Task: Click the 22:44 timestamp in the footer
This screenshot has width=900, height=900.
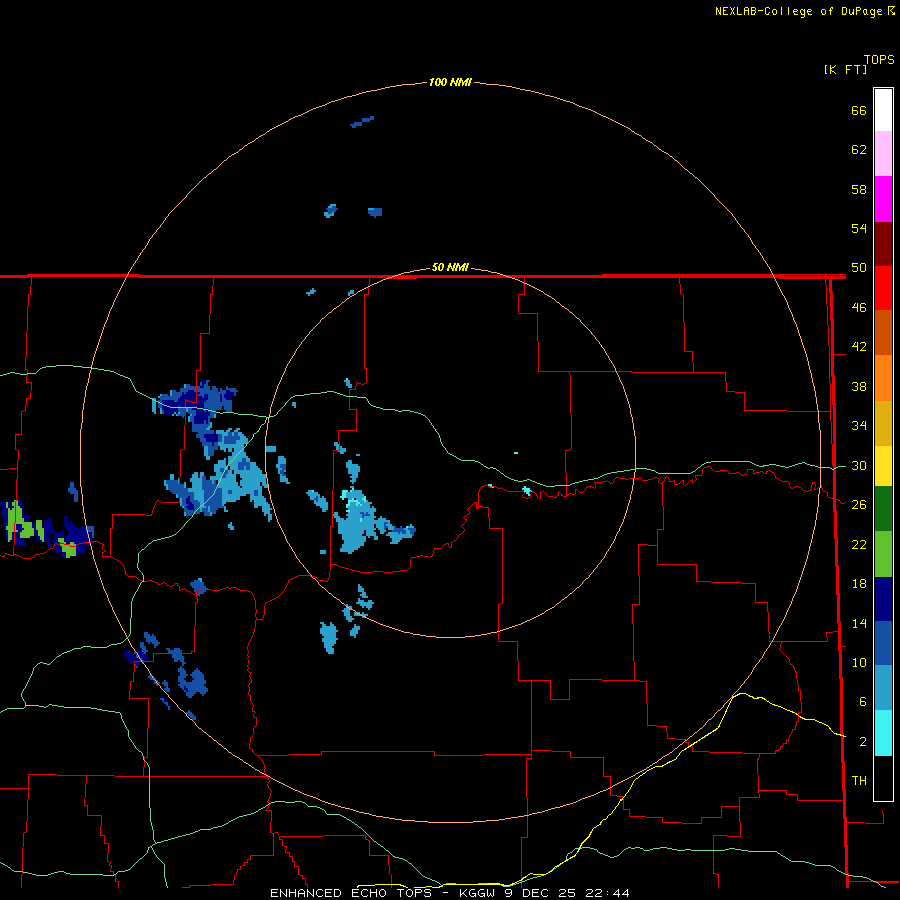Action: (607, 893)
